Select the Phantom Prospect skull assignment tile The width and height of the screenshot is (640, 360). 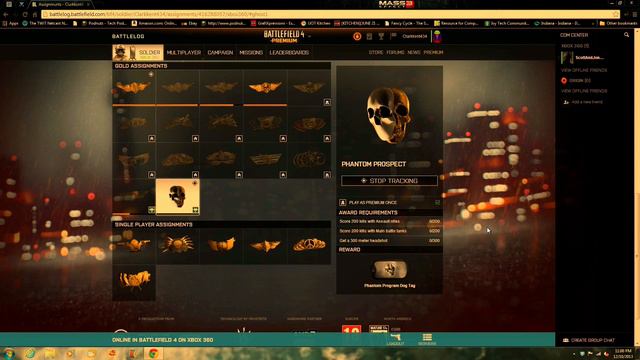point(178,197)
